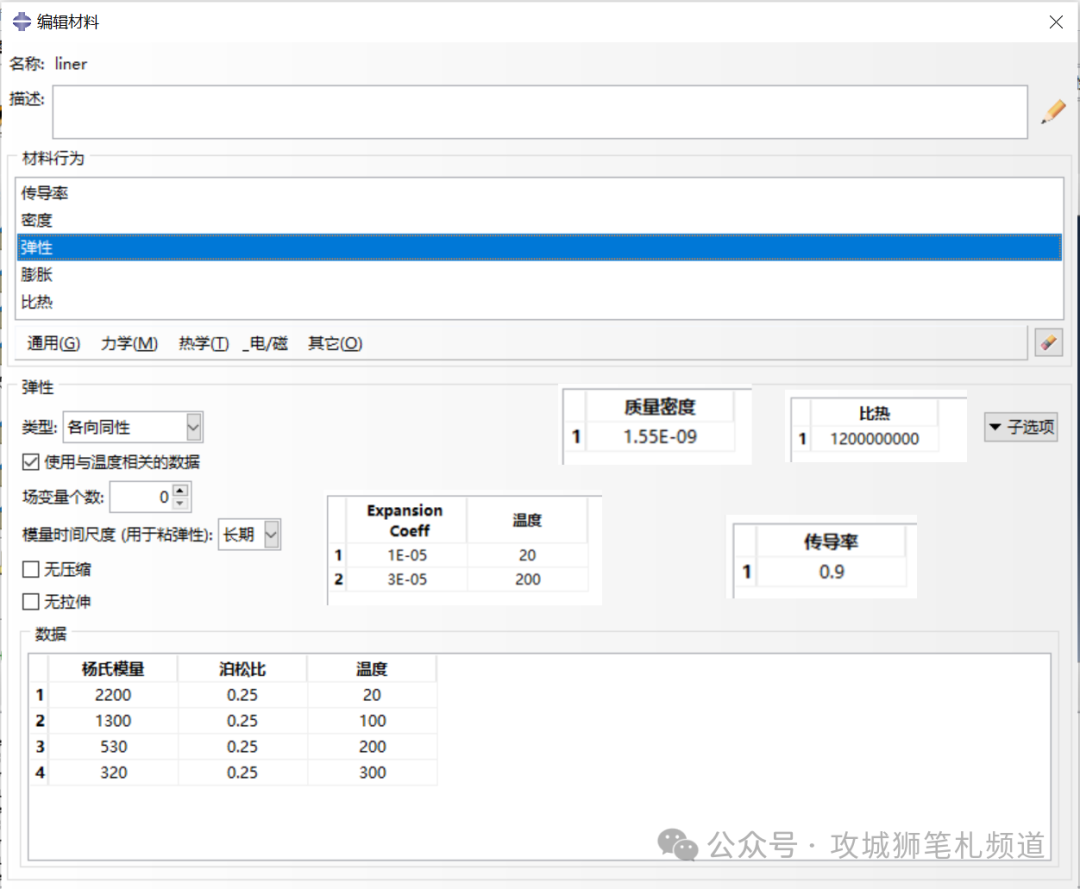Click Poisson ratio cell in row 3

click(x=242, y=747)
